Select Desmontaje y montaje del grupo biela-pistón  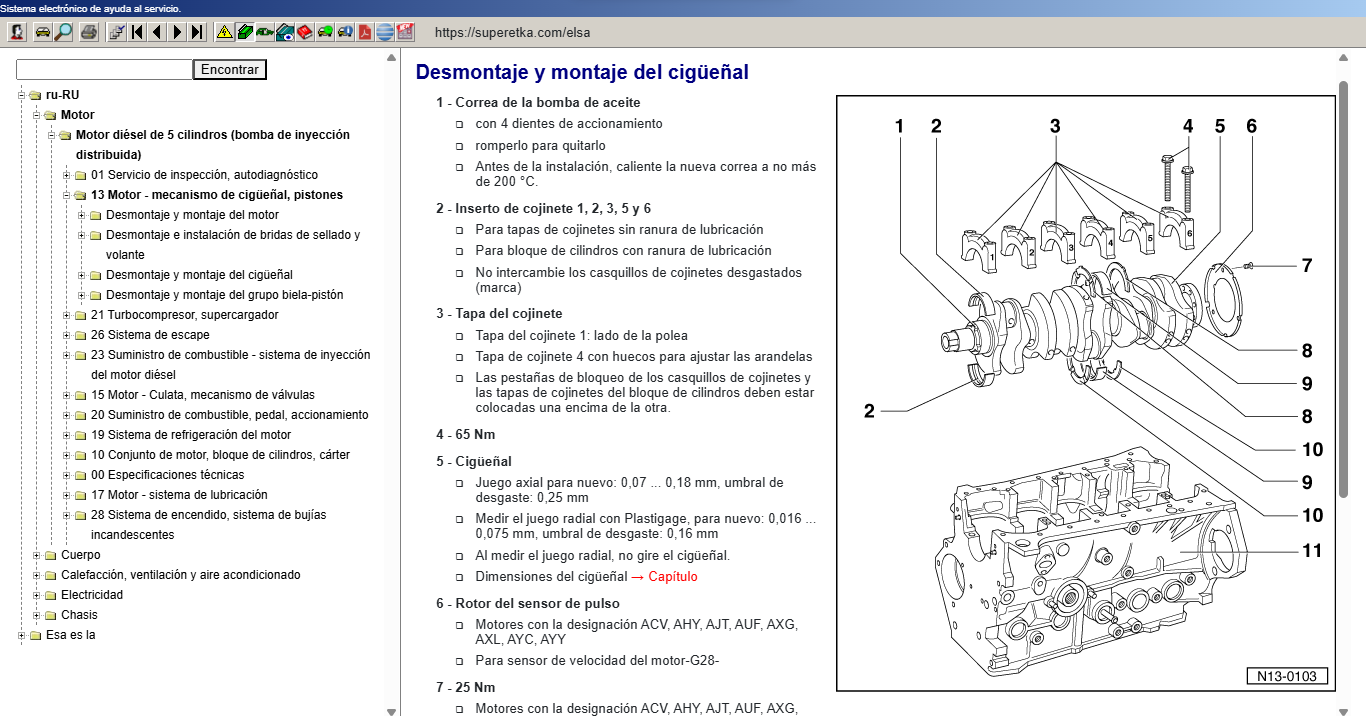pos(224,295)
